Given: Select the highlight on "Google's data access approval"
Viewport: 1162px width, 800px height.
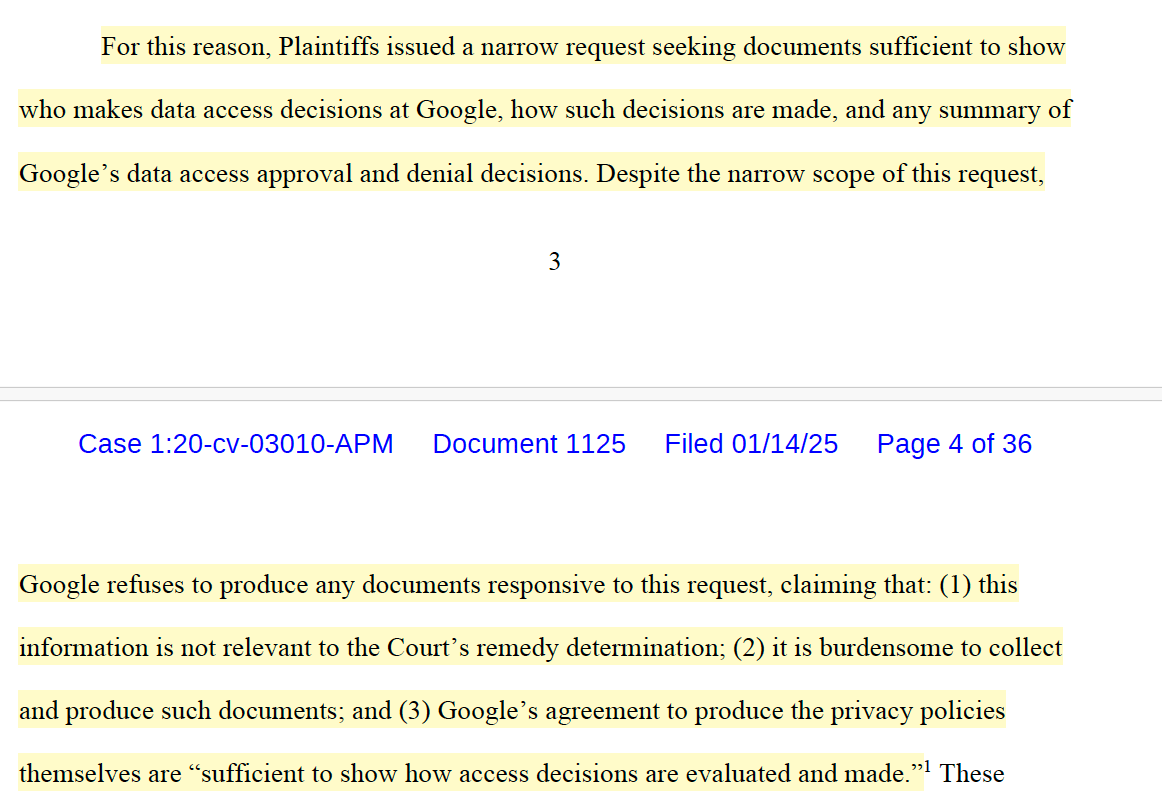Looking at the screenshot, I should pyautogui.click(x=199, y=174).
